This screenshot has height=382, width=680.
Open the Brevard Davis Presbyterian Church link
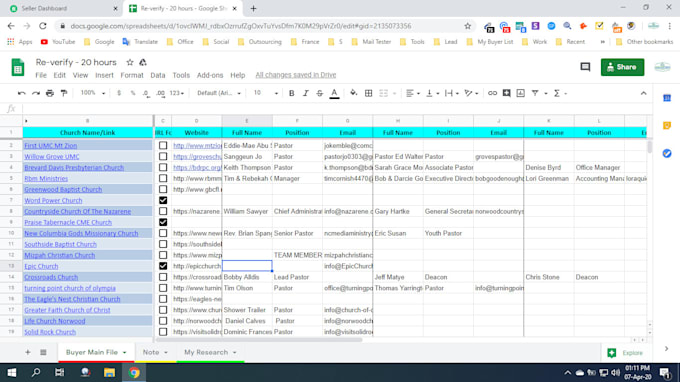click(74, 167)
